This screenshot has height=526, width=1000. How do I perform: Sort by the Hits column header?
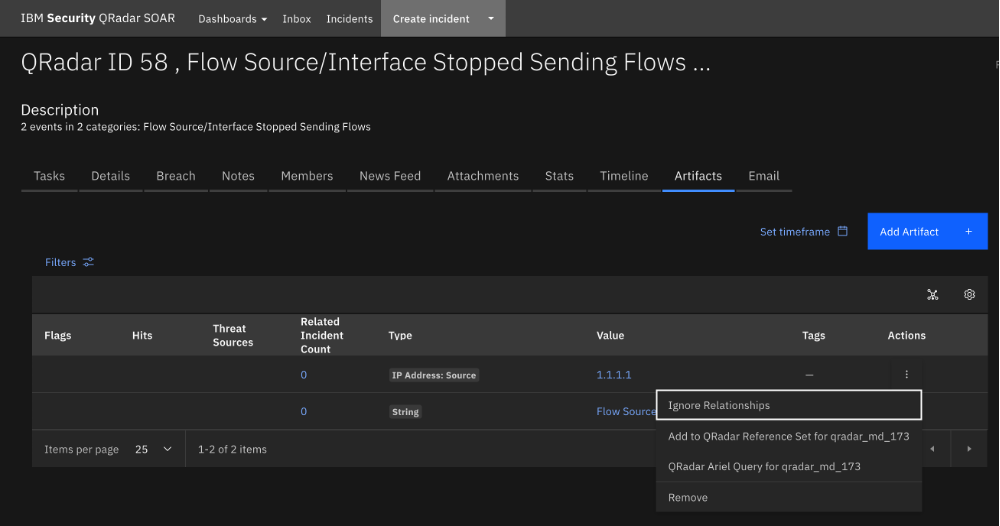[142, 335]
